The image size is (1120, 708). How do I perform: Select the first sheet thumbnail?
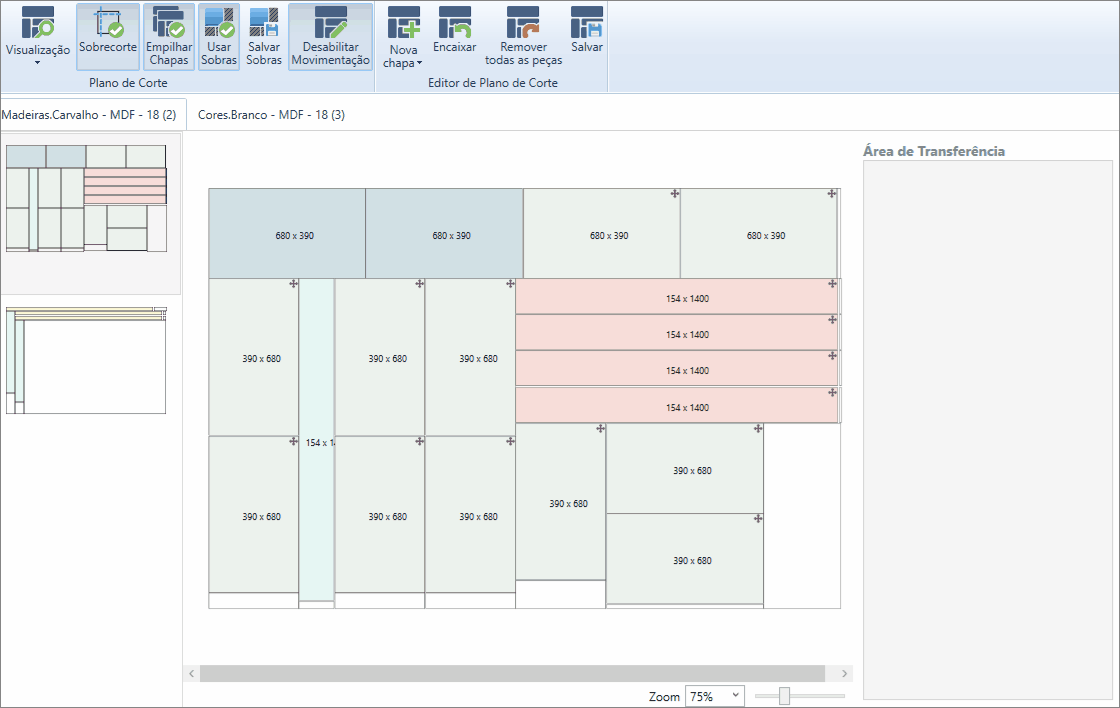86,199
